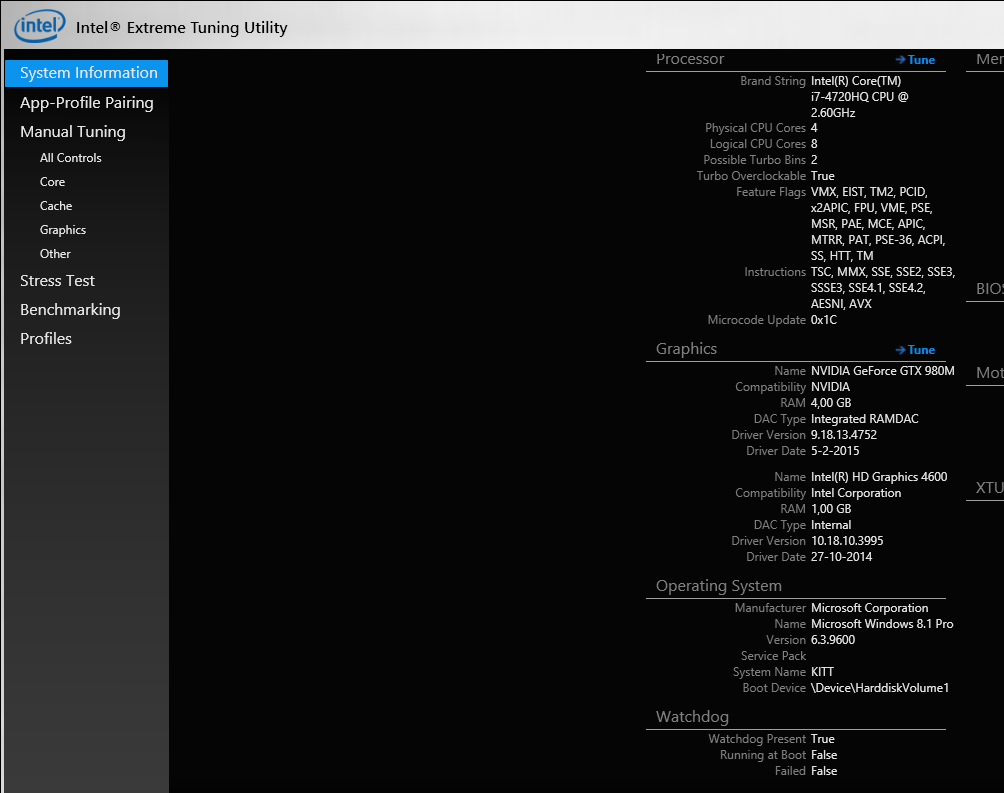Click Watchdog Failed False value
1004x793 pixels.
pyautogui.click(x=824, y=771)
